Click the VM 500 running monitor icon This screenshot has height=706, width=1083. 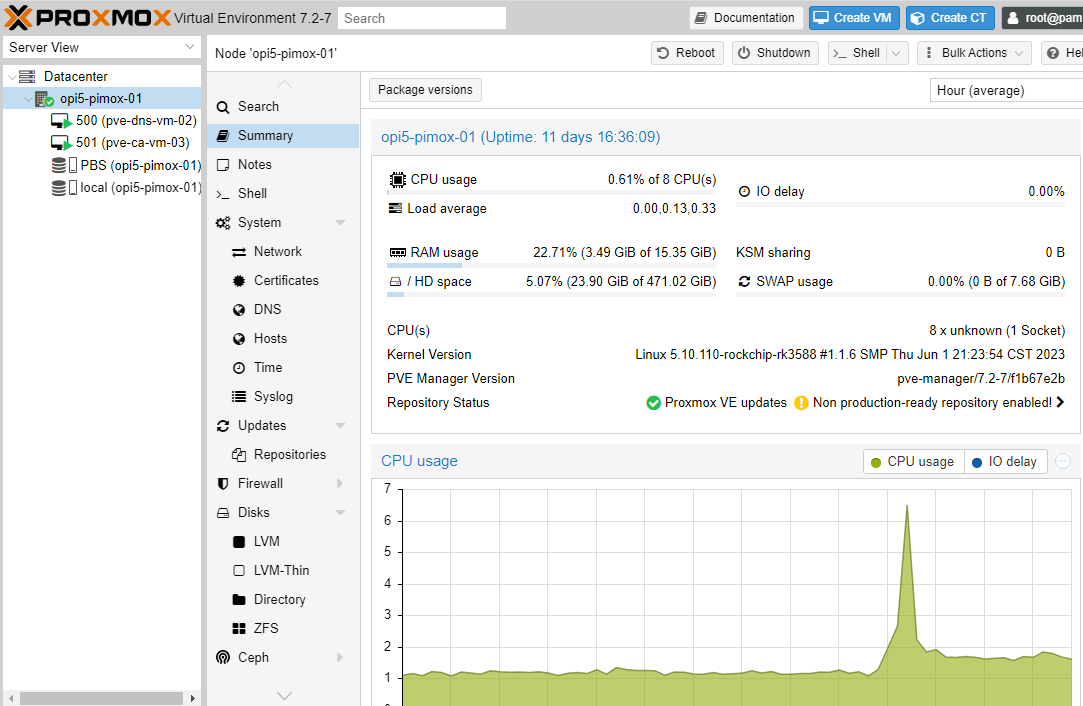(61, 122)
